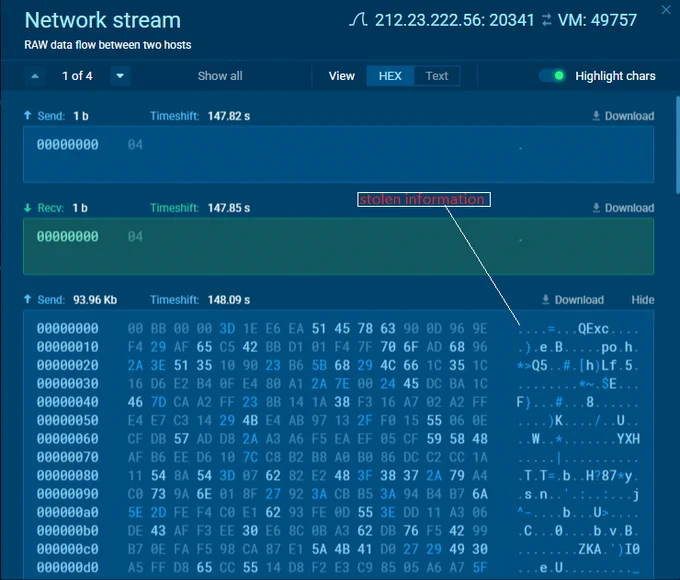Image resolution: width=680 pixels, height=580 pixels.
Task: Click the Show all link
Action: (x=220, y=76)
